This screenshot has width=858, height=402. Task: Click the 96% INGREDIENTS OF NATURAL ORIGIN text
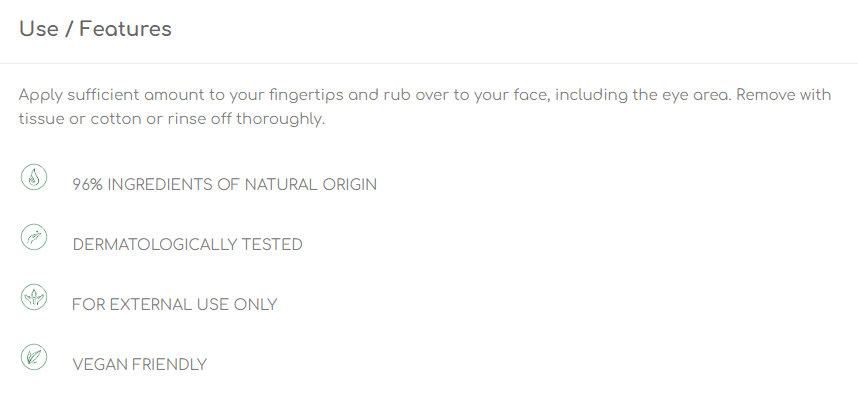pyautogui.click(x=224, y=185)
